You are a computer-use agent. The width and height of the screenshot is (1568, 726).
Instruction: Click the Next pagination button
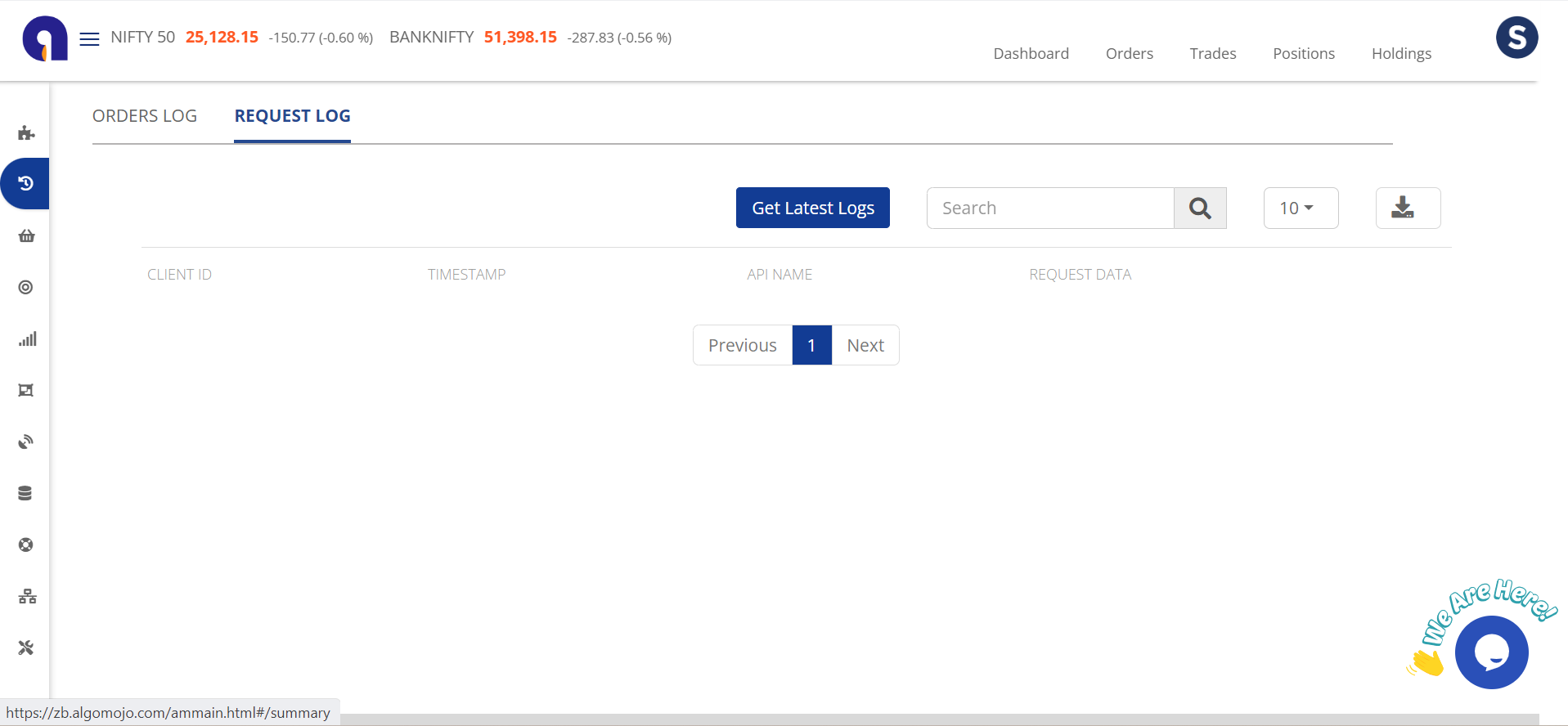865,345
